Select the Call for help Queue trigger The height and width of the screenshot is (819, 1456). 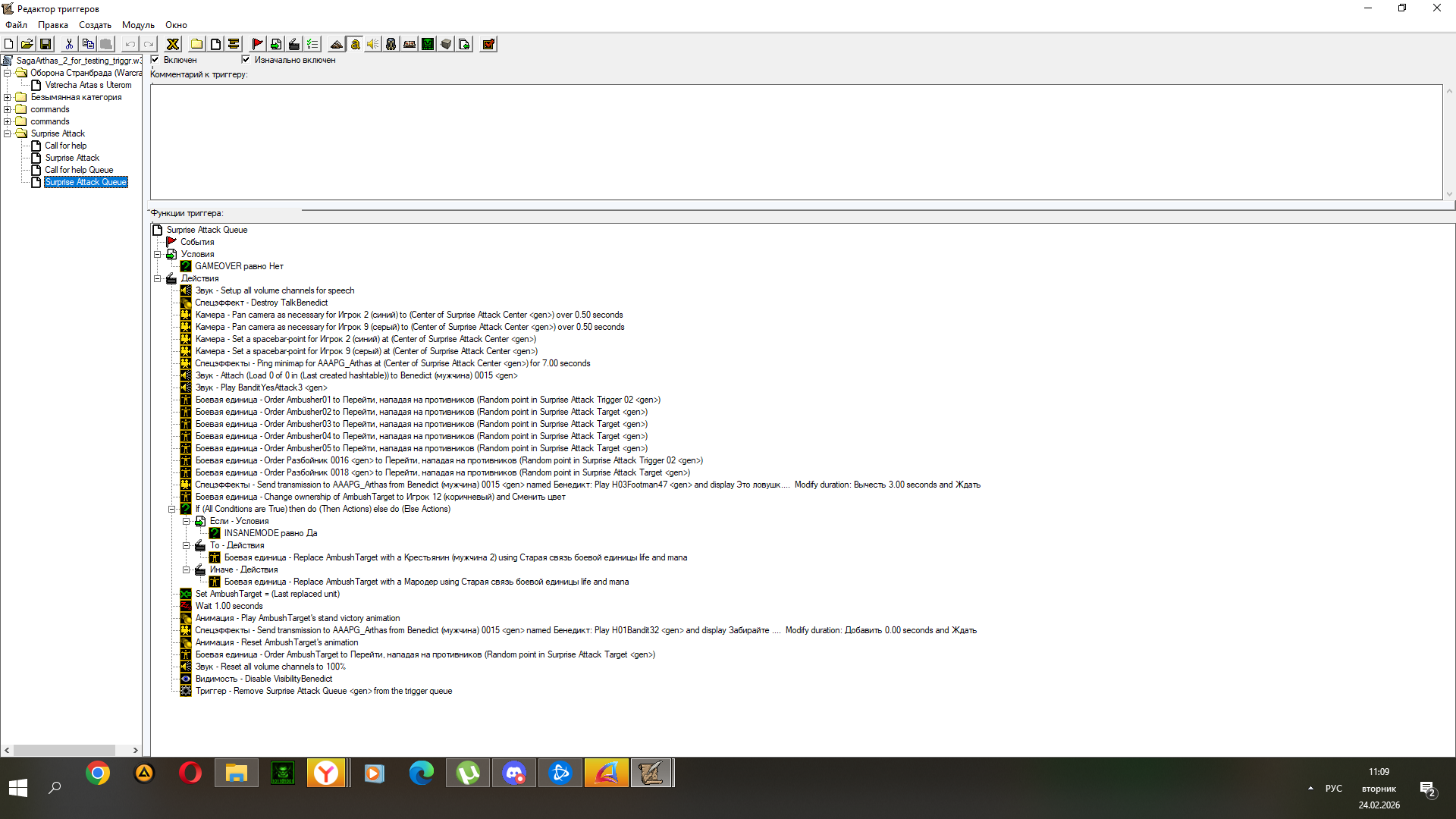(x=79, y=170)
